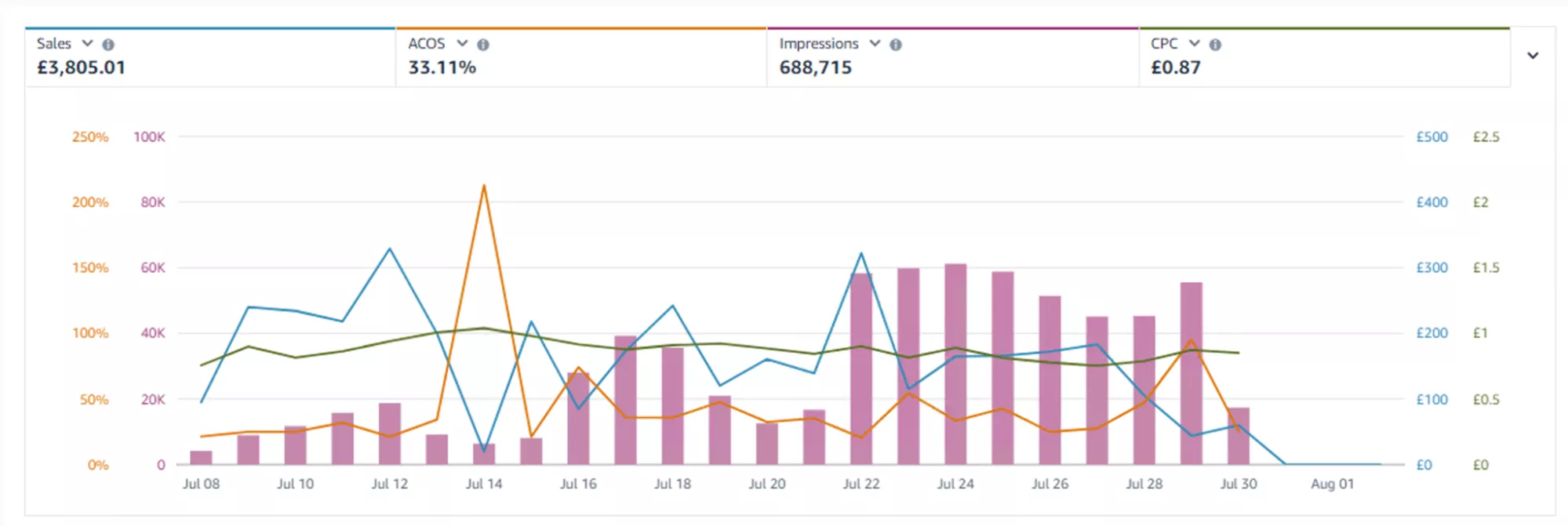
Task: Click the info icon next to Sales
Action: [108, 45]
